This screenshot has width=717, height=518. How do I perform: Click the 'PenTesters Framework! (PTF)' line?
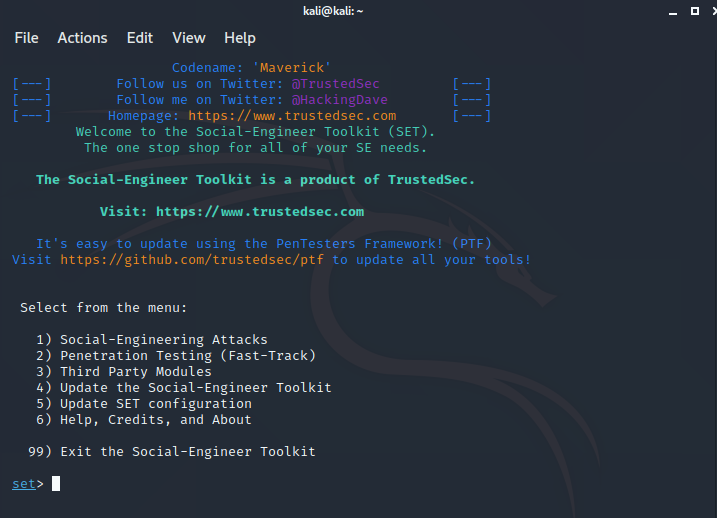[264, 244]
